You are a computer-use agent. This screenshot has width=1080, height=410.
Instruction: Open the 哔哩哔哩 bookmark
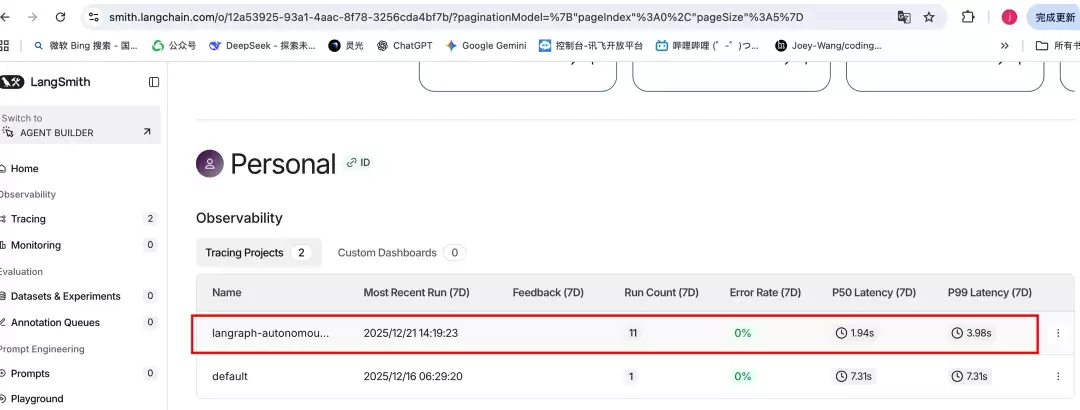point(707,45)
